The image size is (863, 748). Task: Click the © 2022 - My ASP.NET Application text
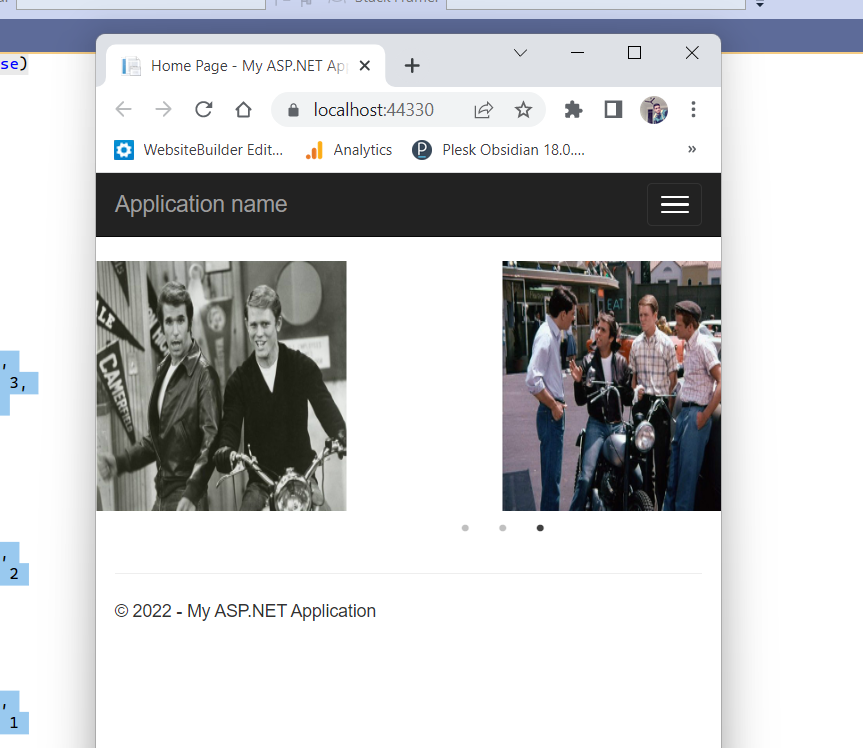tap(245, 611)
